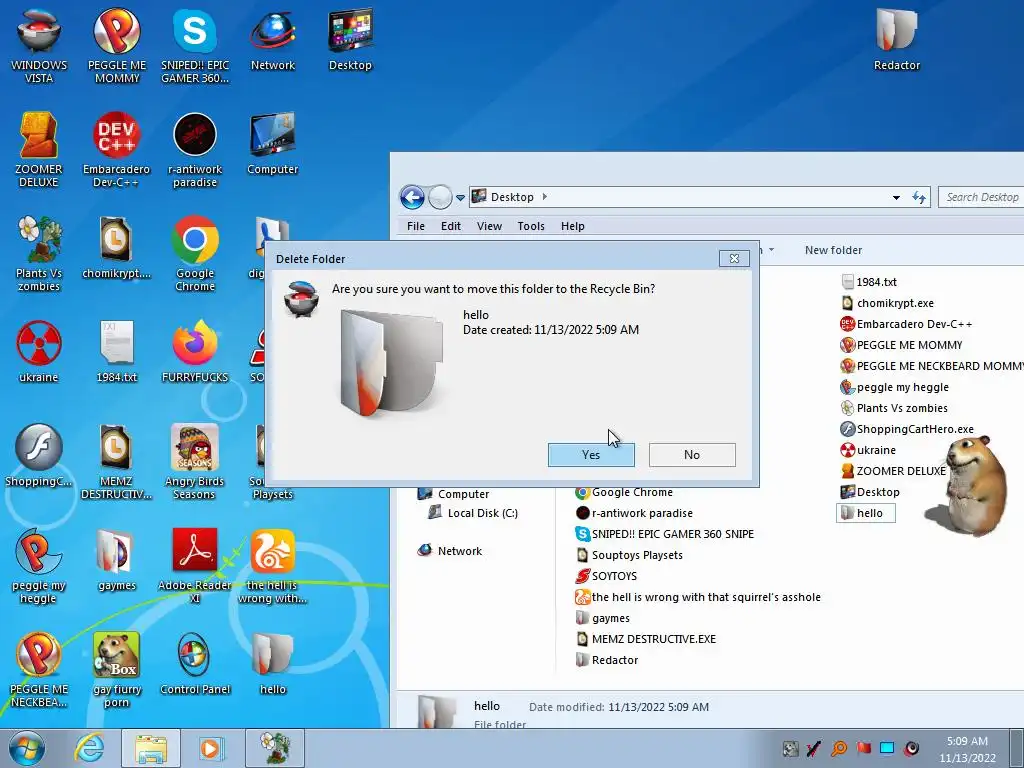Confirm deletion with the Yes button
The image size is (1024, 768).
coord(591,455)
